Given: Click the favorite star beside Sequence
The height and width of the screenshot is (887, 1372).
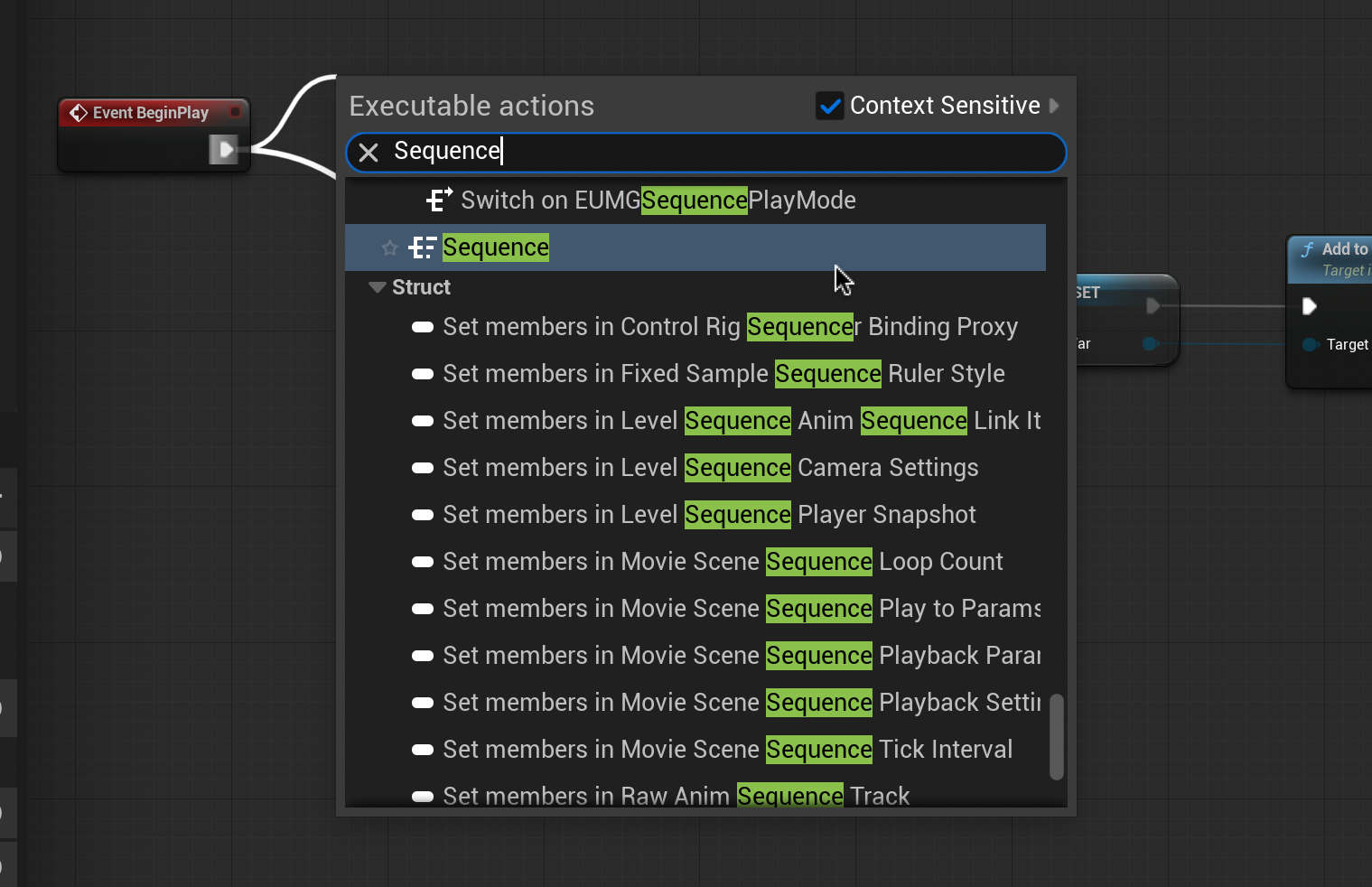Looking at the screenshot, I should coord(389,247).
